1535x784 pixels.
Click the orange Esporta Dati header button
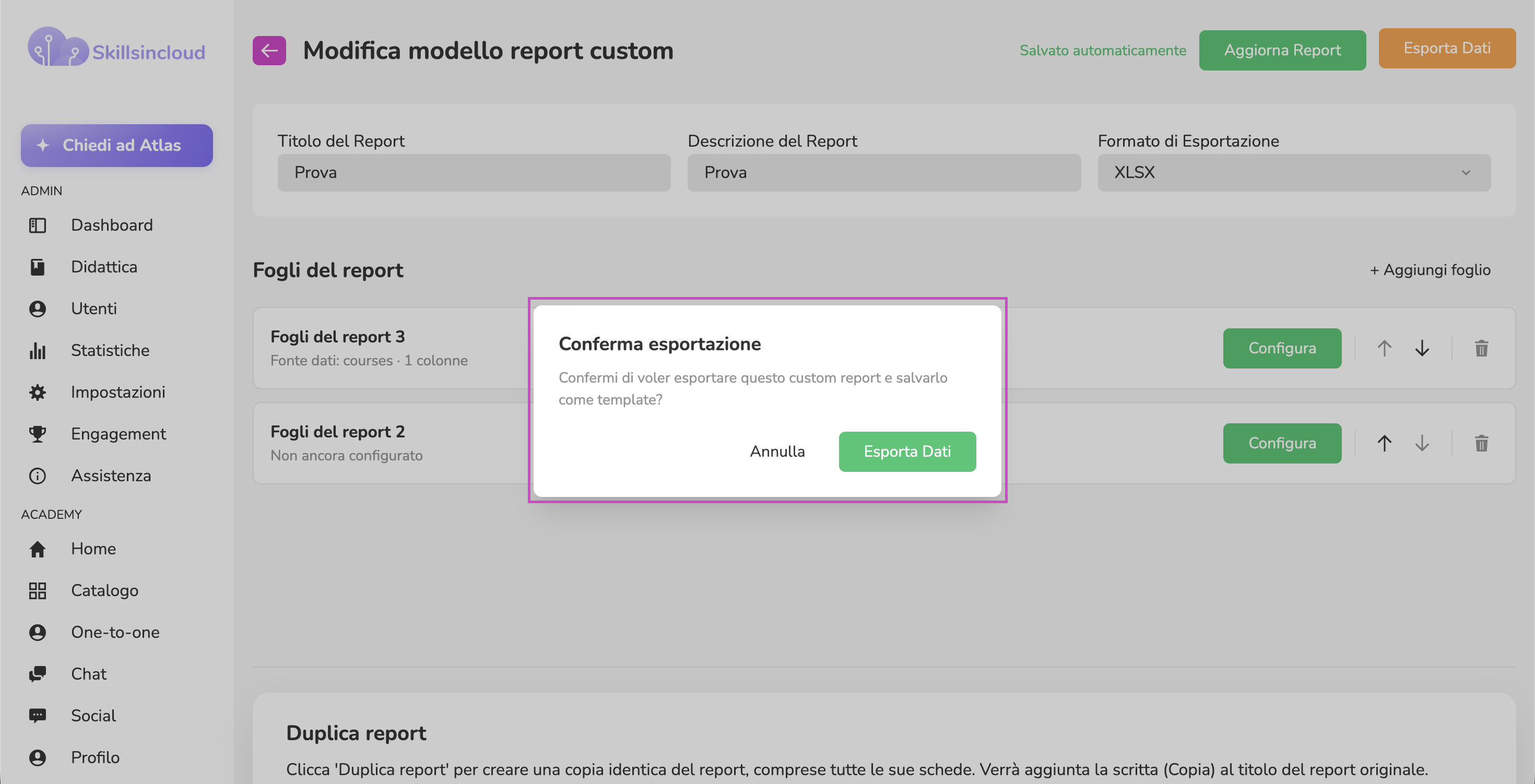(x=1446, y=48)
